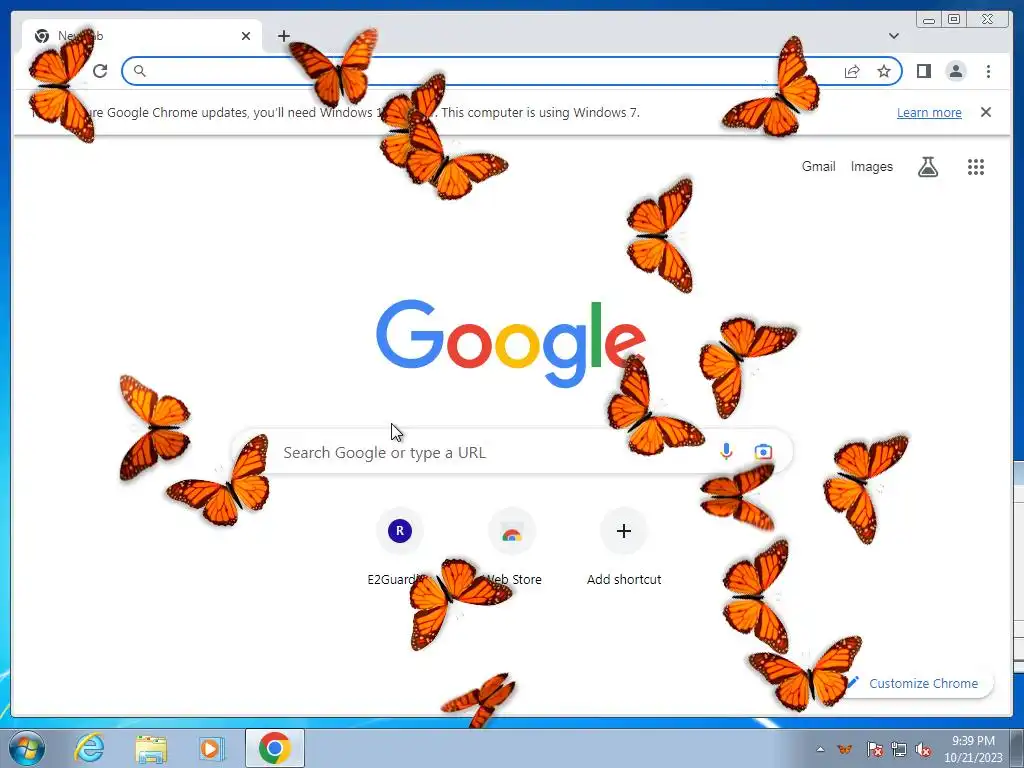Close the New Tab tab
Image resolution: width=1024 pixels, height=768 pixels.
point(246,36)
